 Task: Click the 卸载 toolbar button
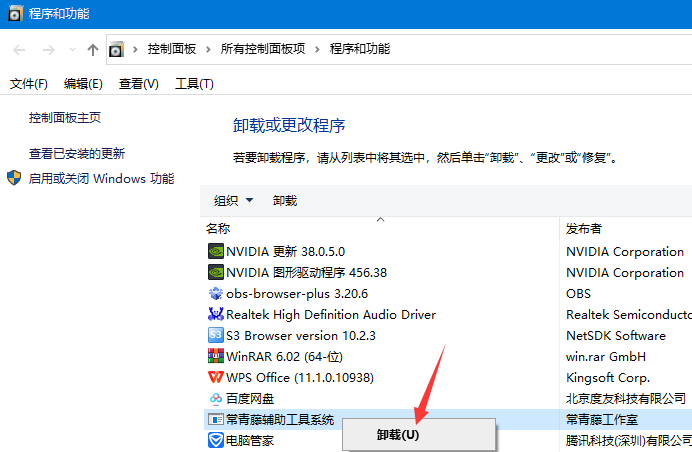coord(285,201)
